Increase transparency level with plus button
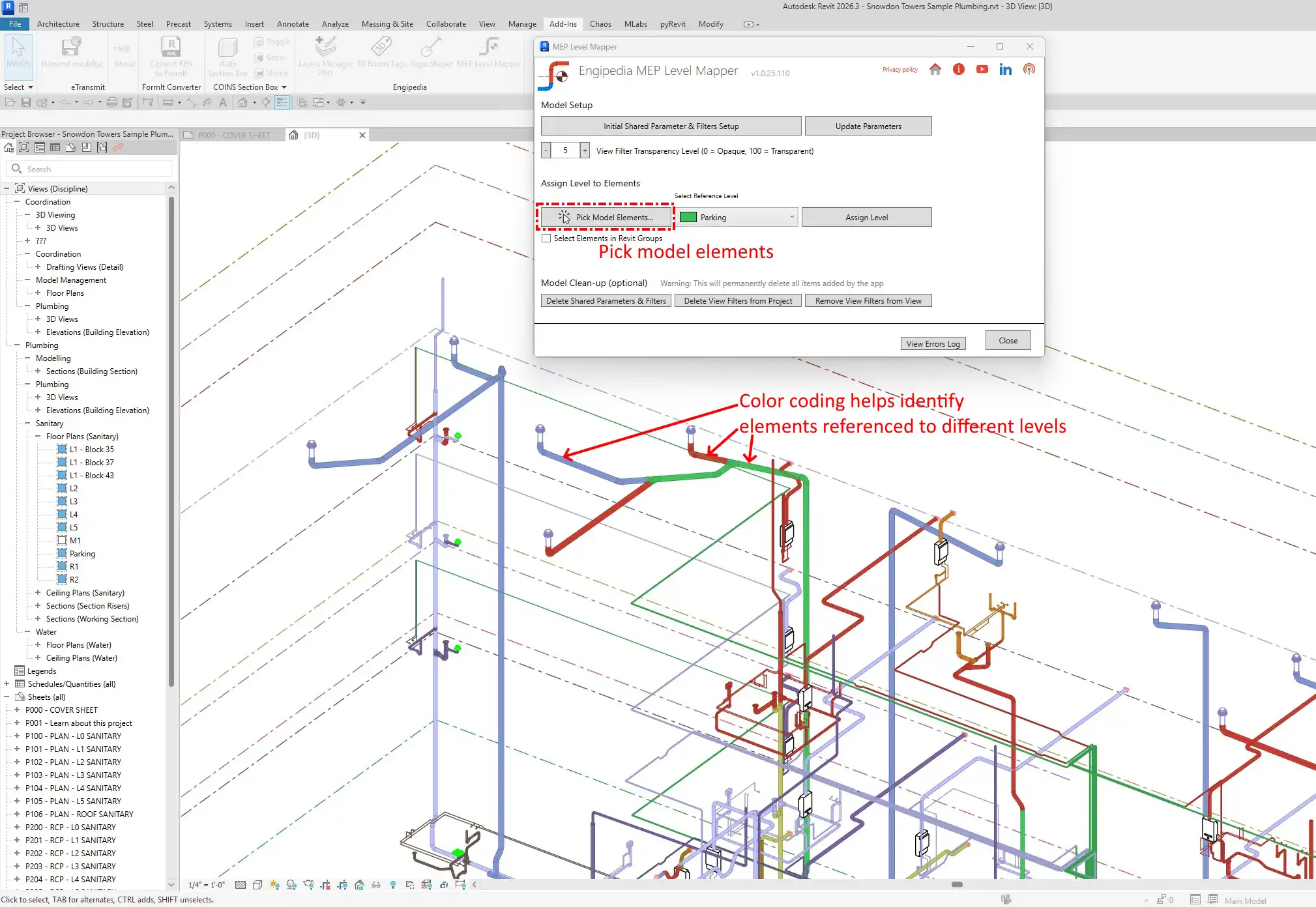 click(585, 151)
